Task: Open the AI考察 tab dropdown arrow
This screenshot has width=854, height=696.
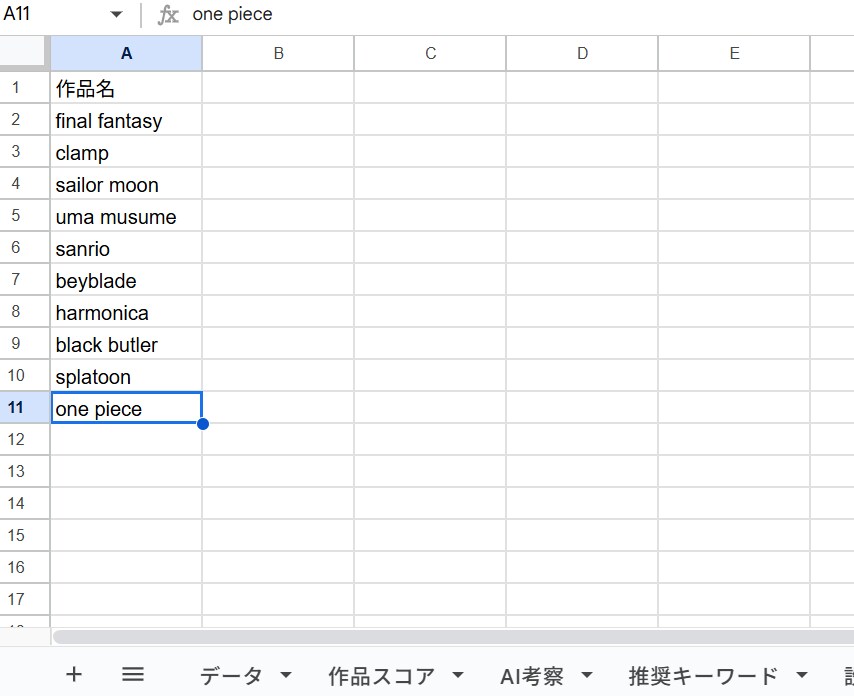Action: click(x=587, y=676)
